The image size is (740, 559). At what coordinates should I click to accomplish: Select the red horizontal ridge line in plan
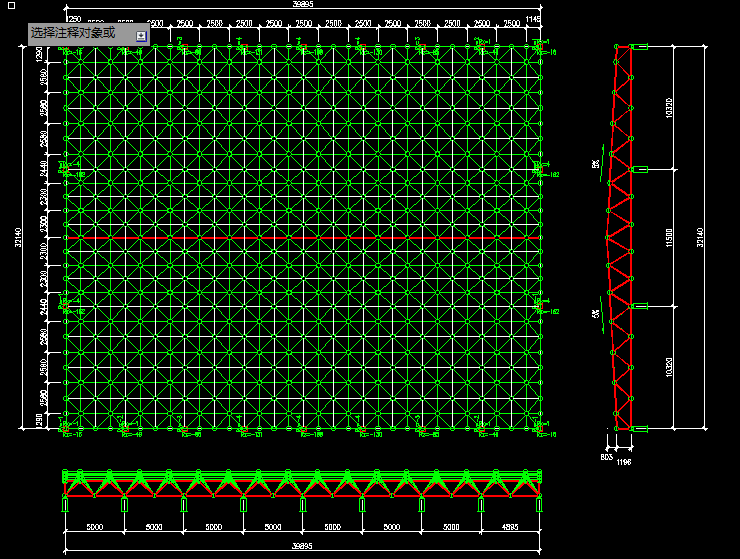point(300,240)
